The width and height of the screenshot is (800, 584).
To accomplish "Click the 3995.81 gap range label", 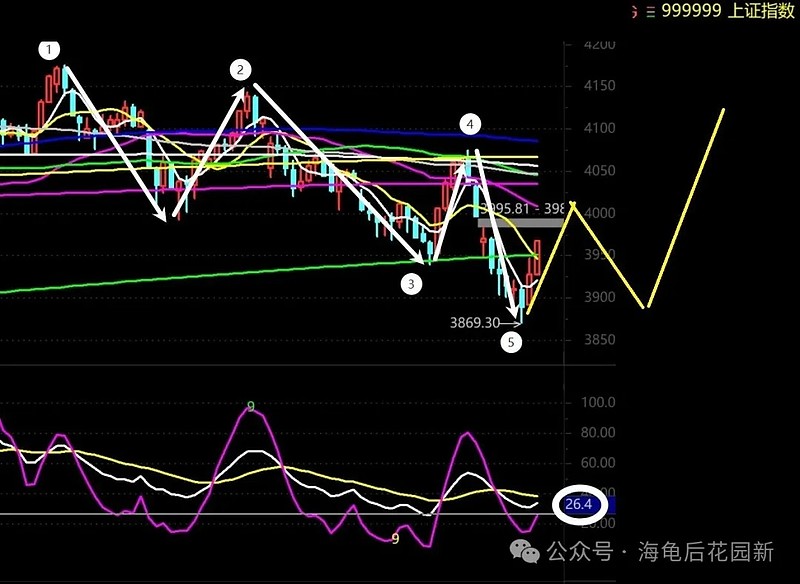I will 522,208.
